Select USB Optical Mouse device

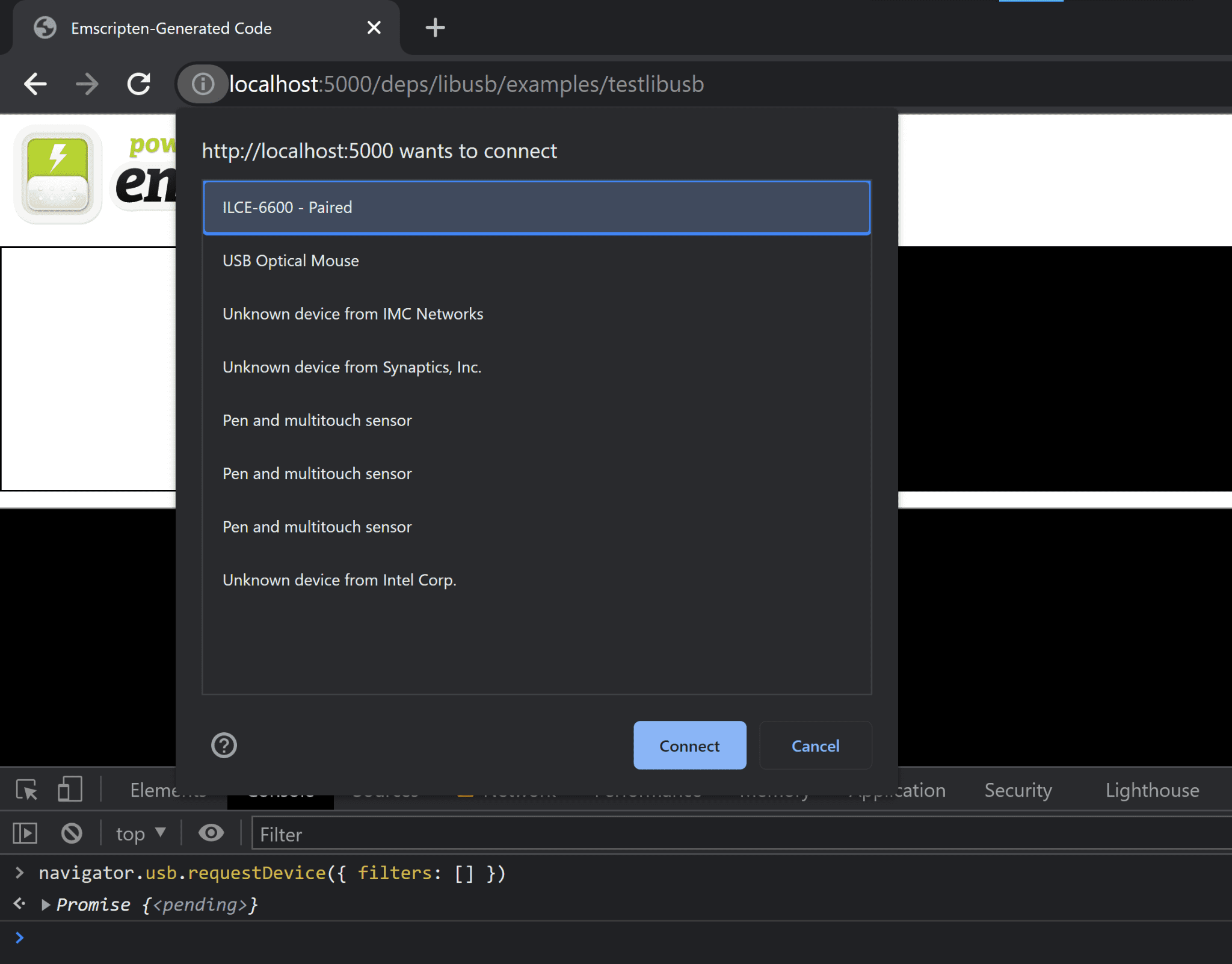pos(537,260)
